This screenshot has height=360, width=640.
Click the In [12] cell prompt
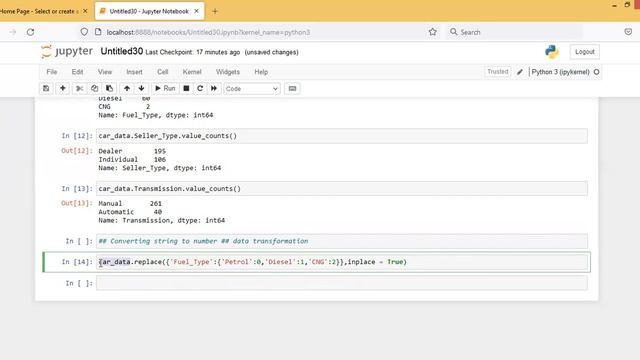pos(77,136)
